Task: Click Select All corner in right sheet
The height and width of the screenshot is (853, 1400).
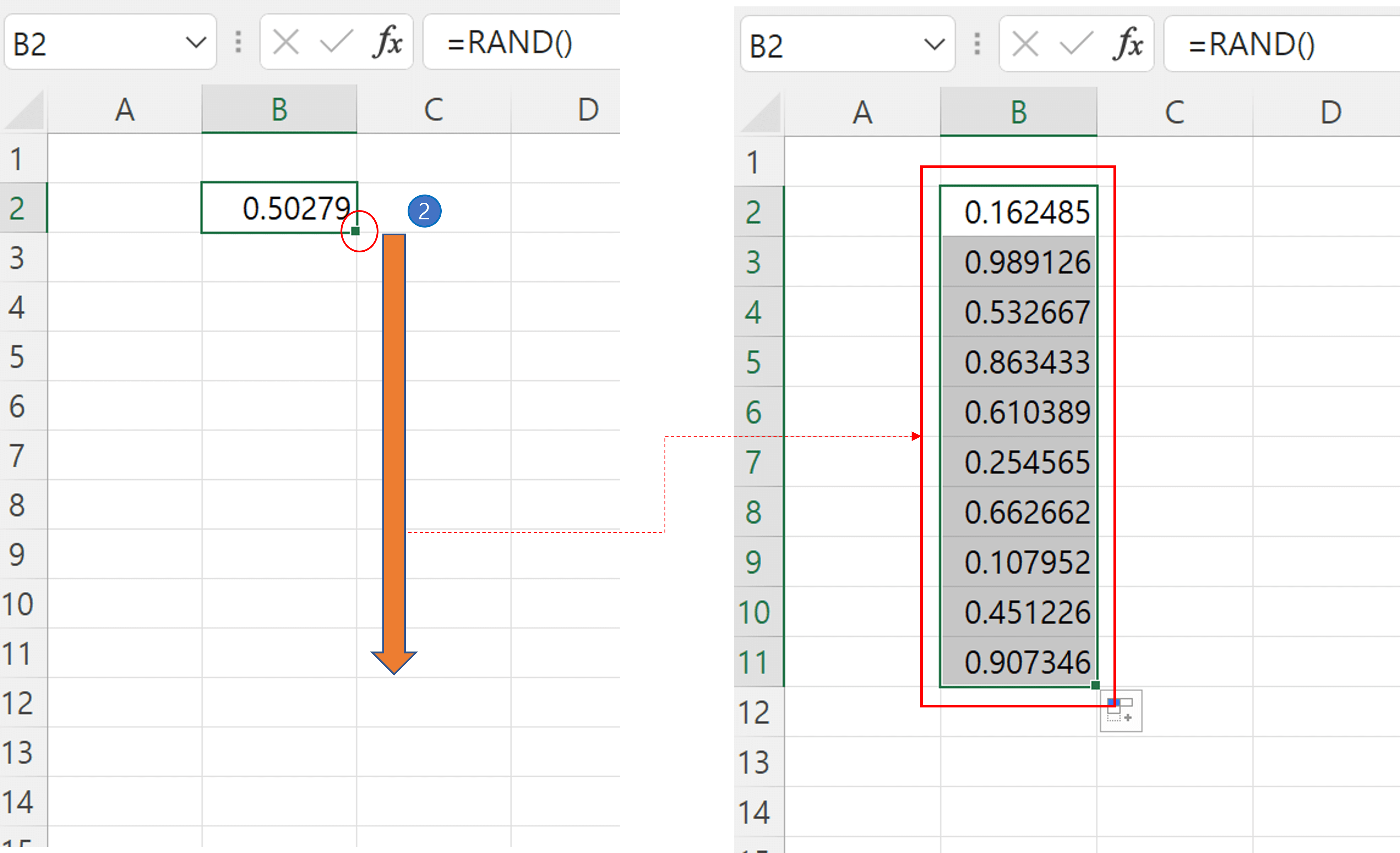Action: [760, 112]
